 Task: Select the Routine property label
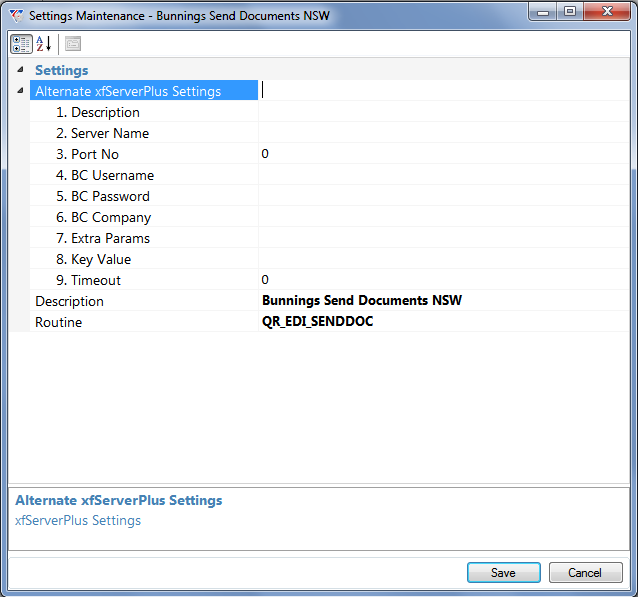click(x=144, y=322)
